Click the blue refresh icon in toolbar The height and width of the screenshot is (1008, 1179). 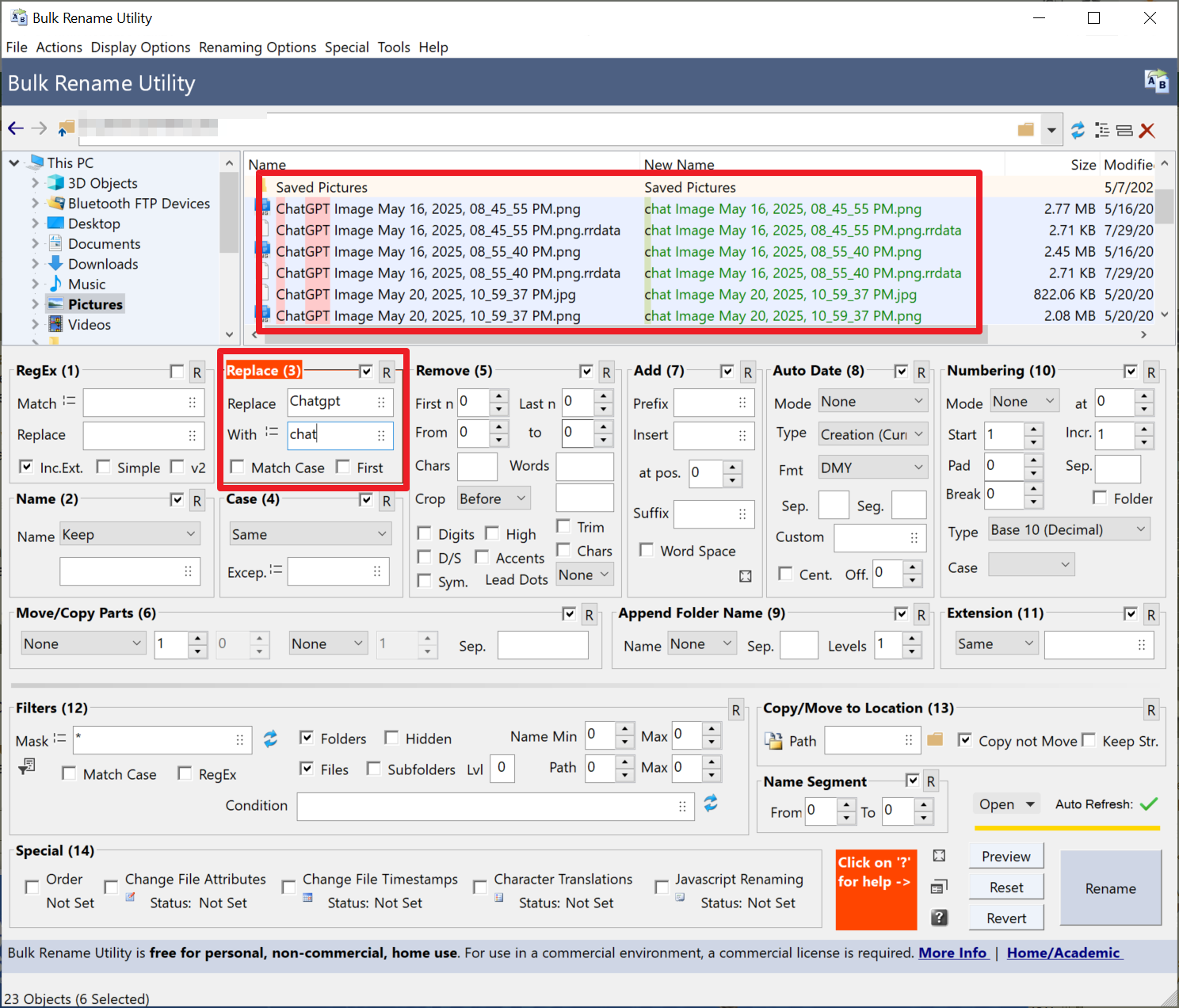pyautogui.click(x=1078, y=130)
